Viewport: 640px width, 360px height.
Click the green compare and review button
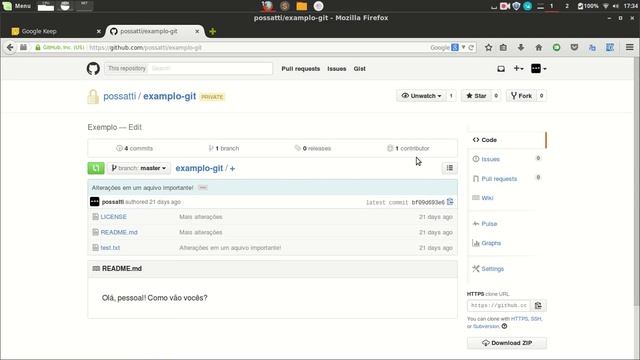pyautogui.click(x=96, y=168)
